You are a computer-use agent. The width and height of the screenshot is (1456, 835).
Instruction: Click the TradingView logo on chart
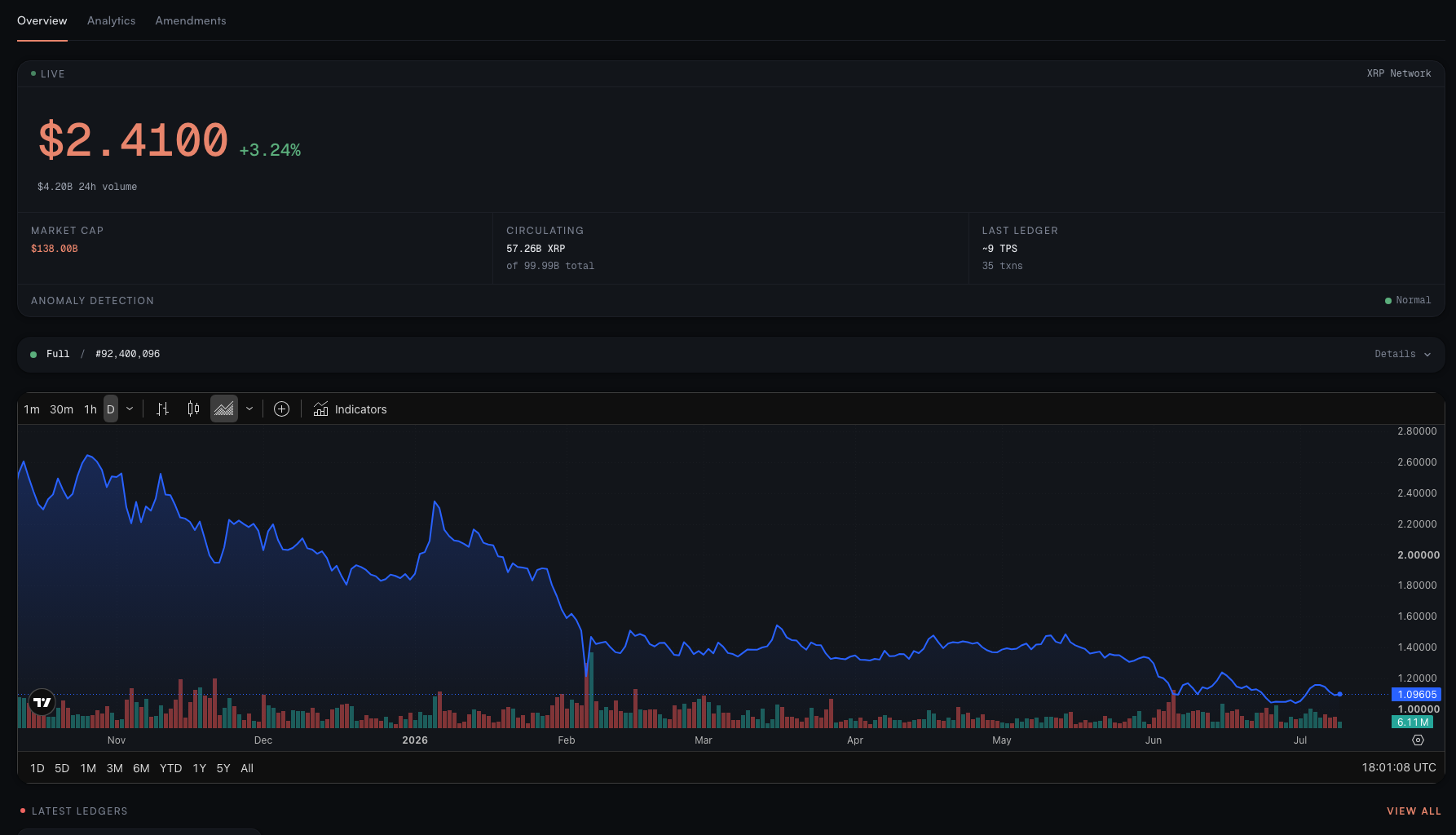click(x=42, y=702)
